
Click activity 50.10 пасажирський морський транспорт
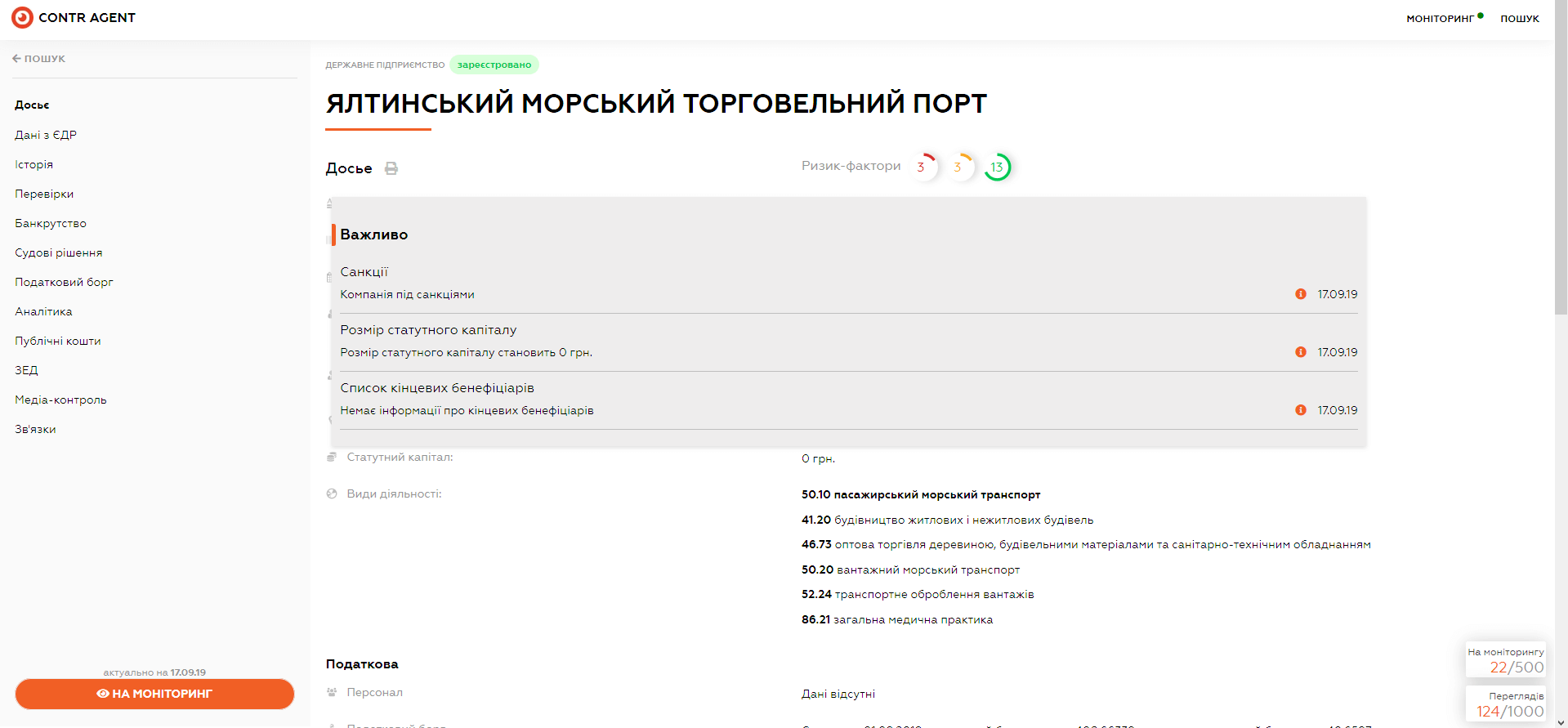pyautogui.click(x=921, y=494)
